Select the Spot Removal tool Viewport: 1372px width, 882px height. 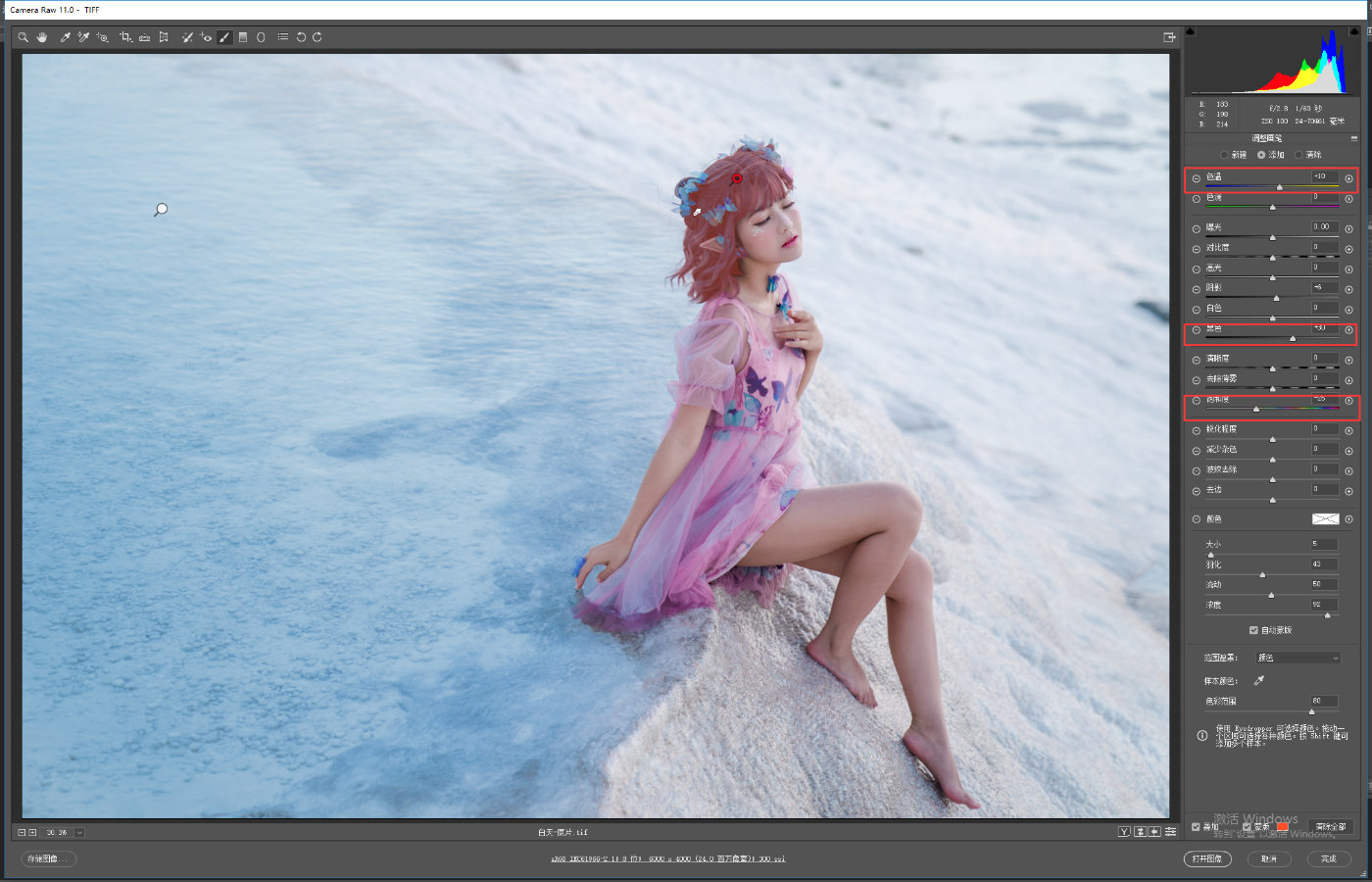pos(187,37)
